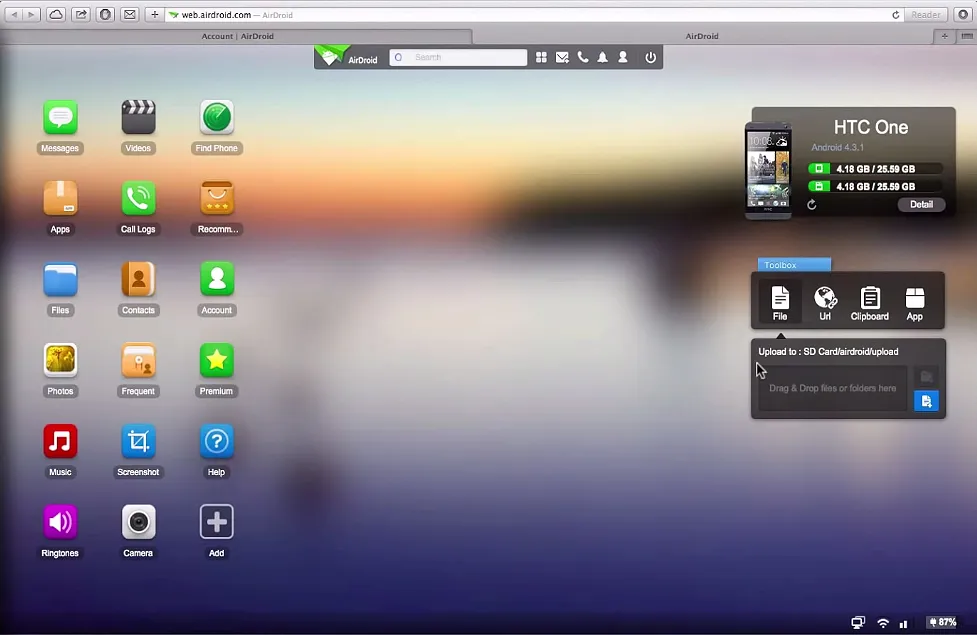Click the phone dial icon in top bar

point(583,57)
